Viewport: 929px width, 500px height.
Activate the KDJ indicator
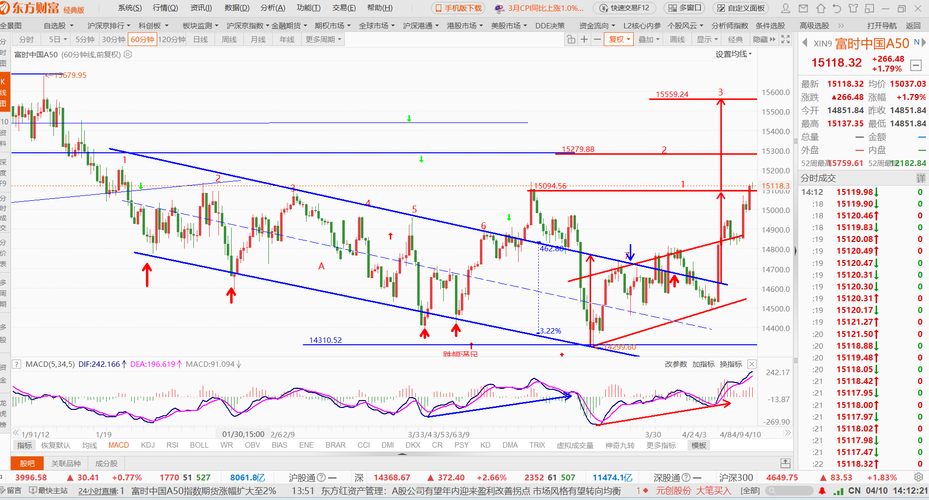point(148,445)
